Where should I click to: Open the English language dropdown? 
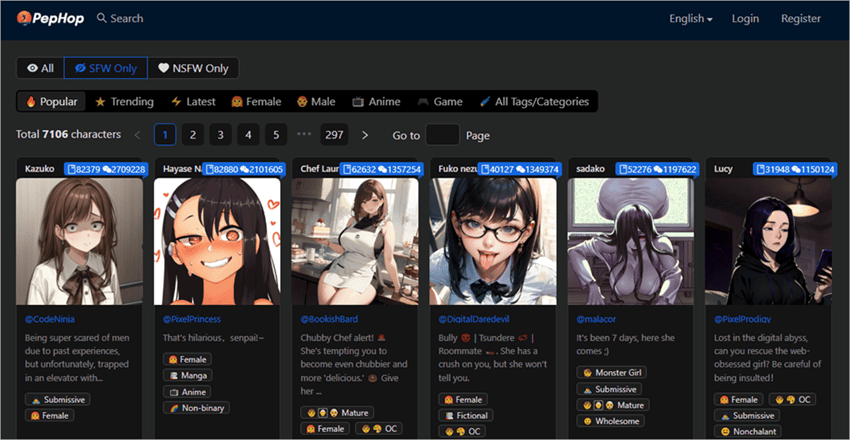(690, 19)
